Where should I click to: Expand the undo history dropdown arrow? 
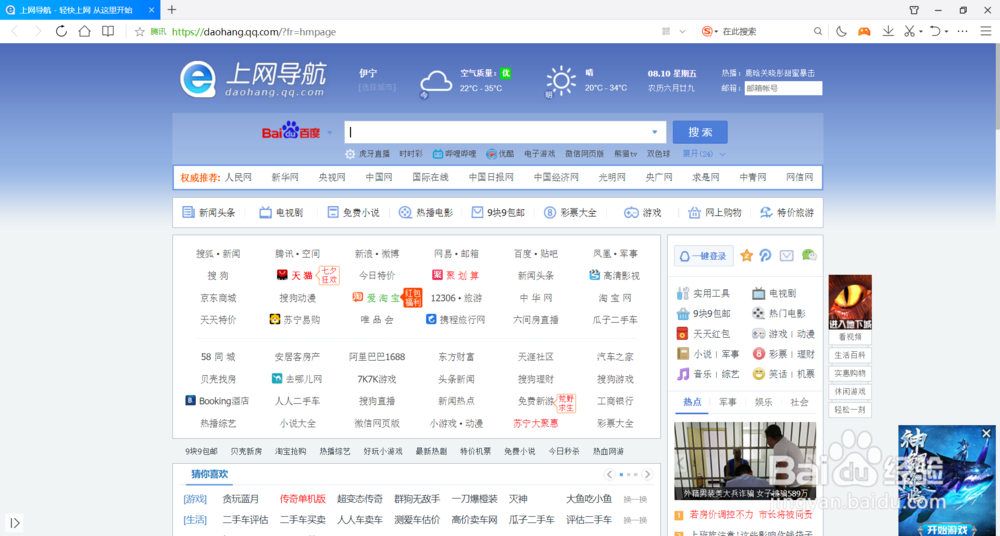946,32
